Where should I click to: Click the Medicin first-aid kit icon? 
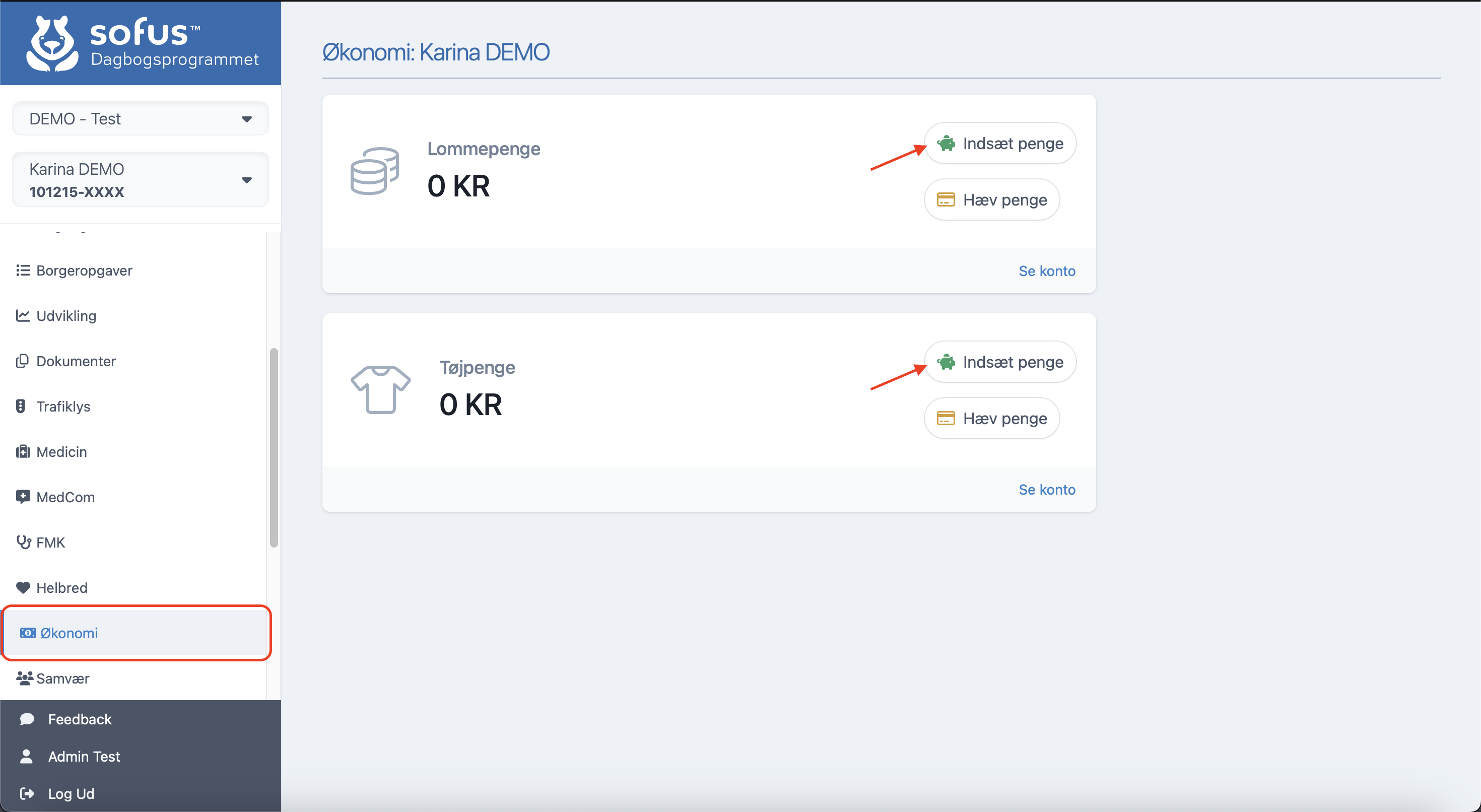(x=23, y=451)
